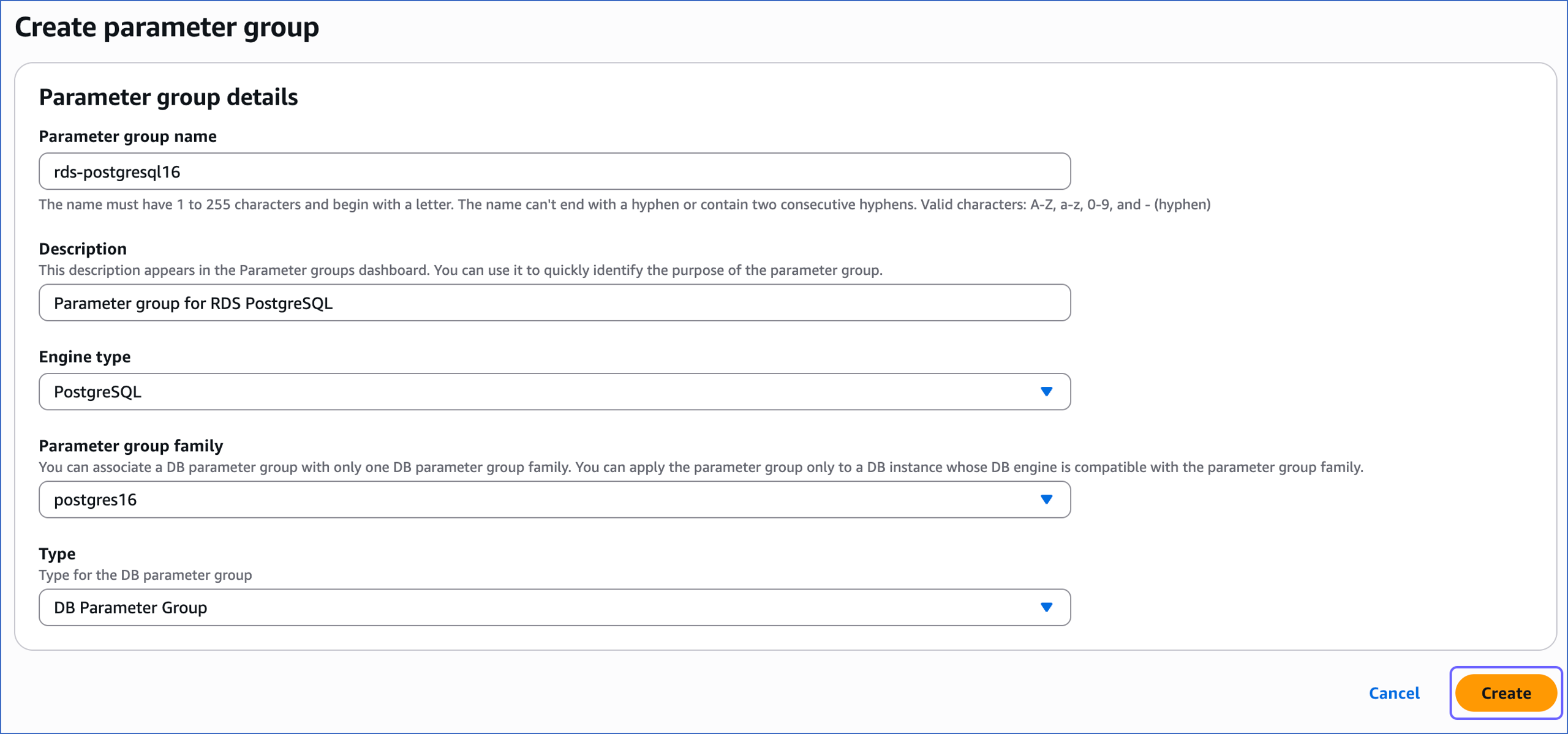Click the Create parameter group title
Viewport: 1568px width, 734px height.
click(x=167, y=26)
